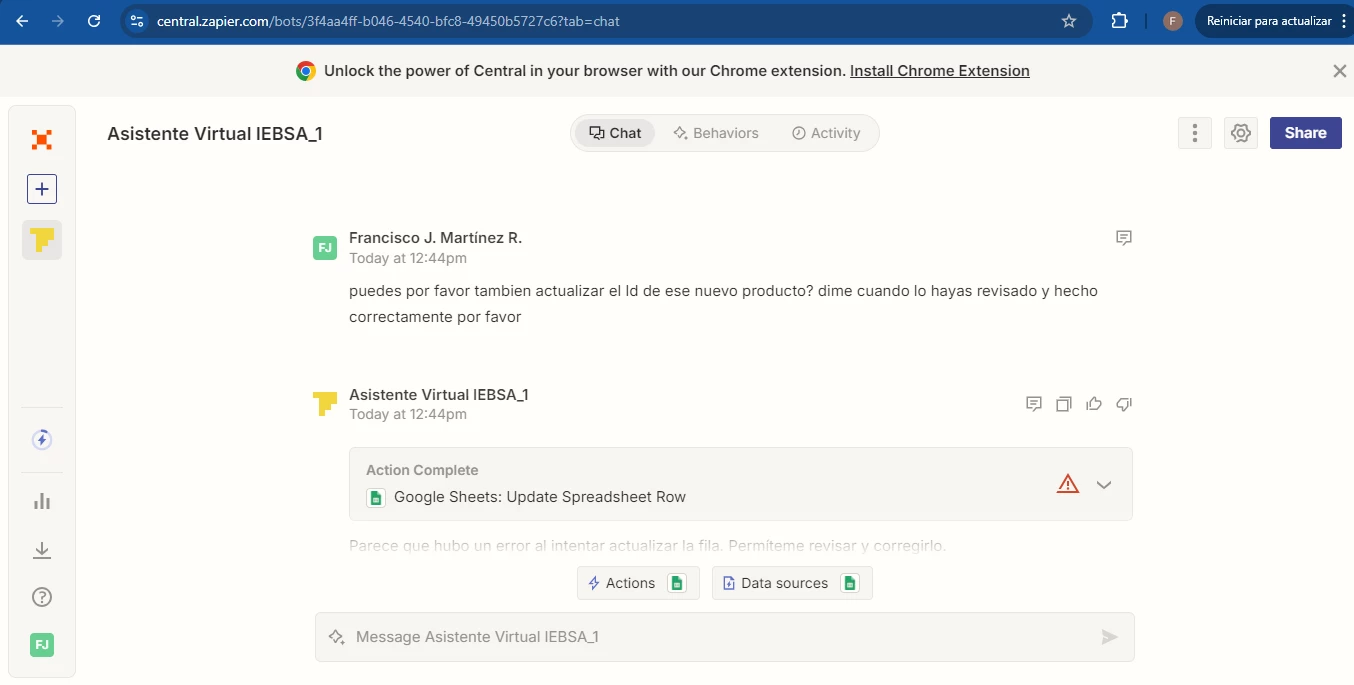Click bot title Asistente Virtual IEBSA_1
The height and width of the screenshot is (685, 1354).
[215, 134]
